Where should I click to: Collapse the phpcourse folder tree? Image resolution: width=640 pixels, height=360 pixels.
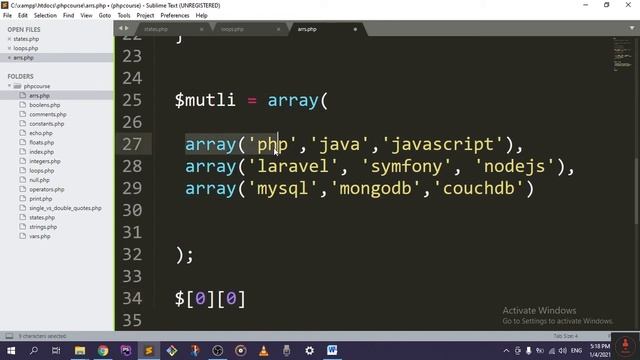[x=9, y=86]
